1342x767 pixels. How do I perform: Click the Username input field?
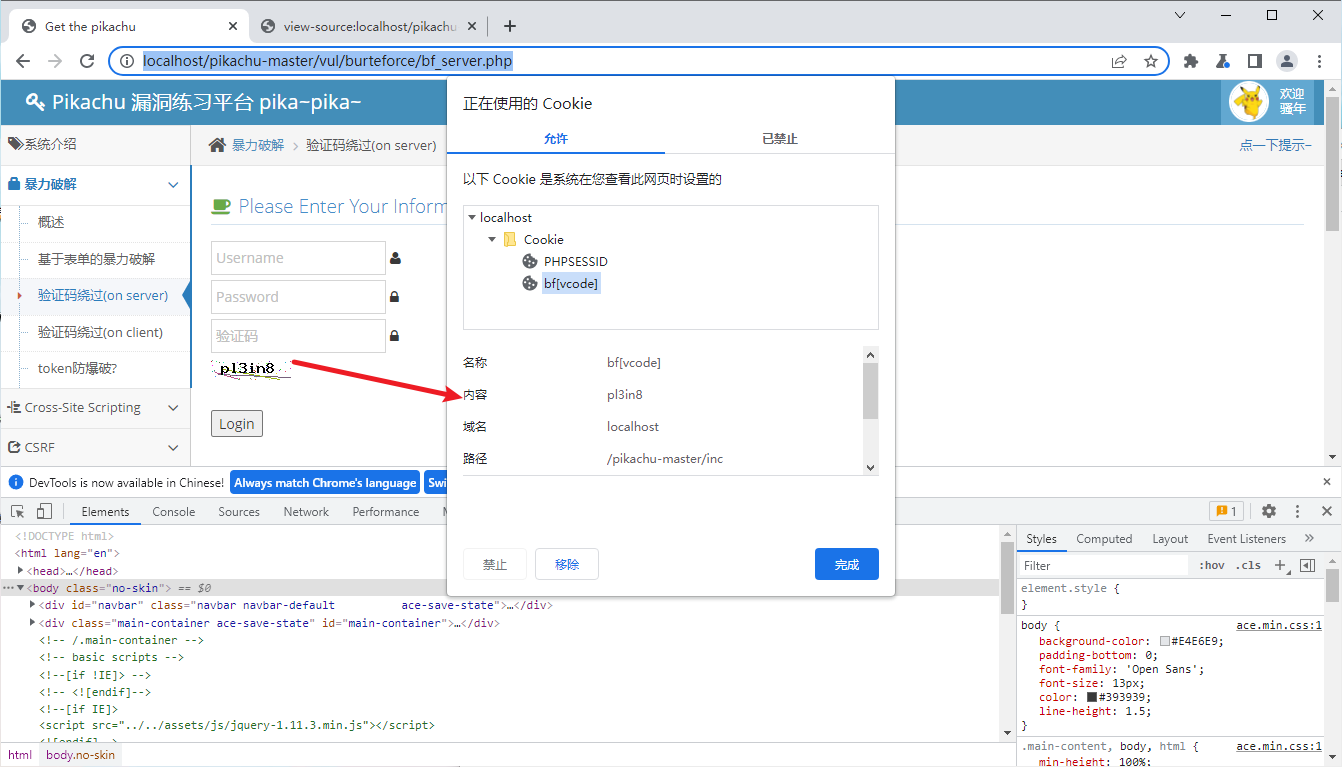pyautogui.click(x=298, y=258)
